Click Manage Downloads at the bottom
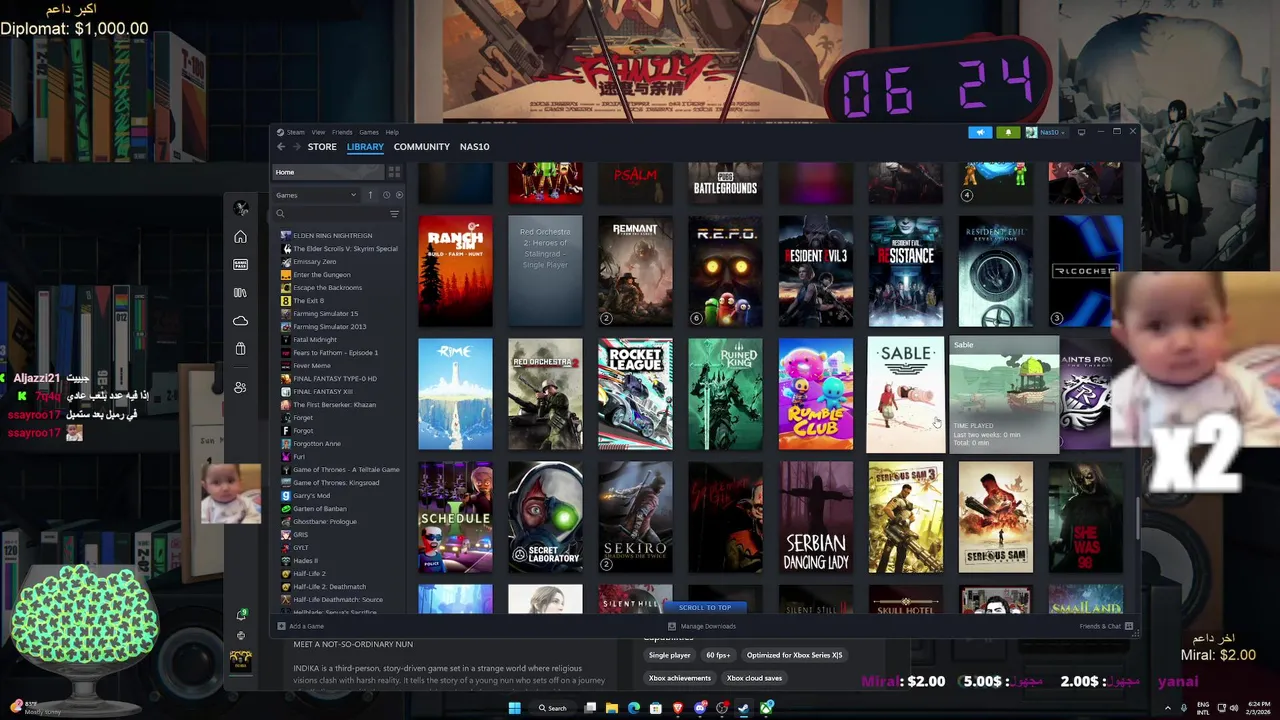1280x720 pixels. pos(708,626)
